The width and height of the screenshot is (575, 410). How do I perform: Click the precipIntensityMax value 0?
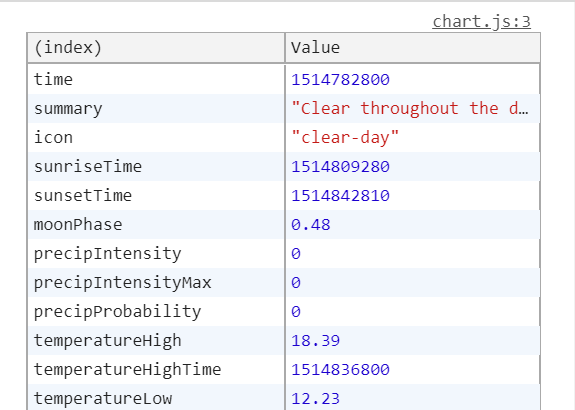click(296, 282)
